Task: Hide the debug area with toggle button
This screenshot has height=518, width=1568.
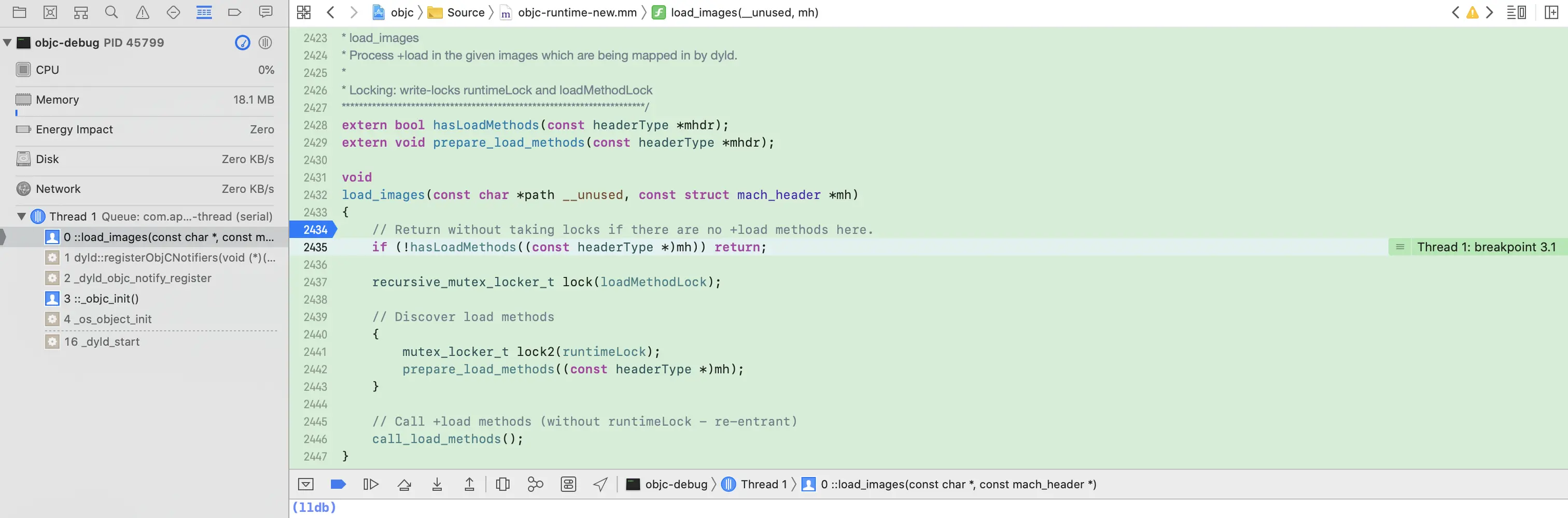Action: coord(305,484)
